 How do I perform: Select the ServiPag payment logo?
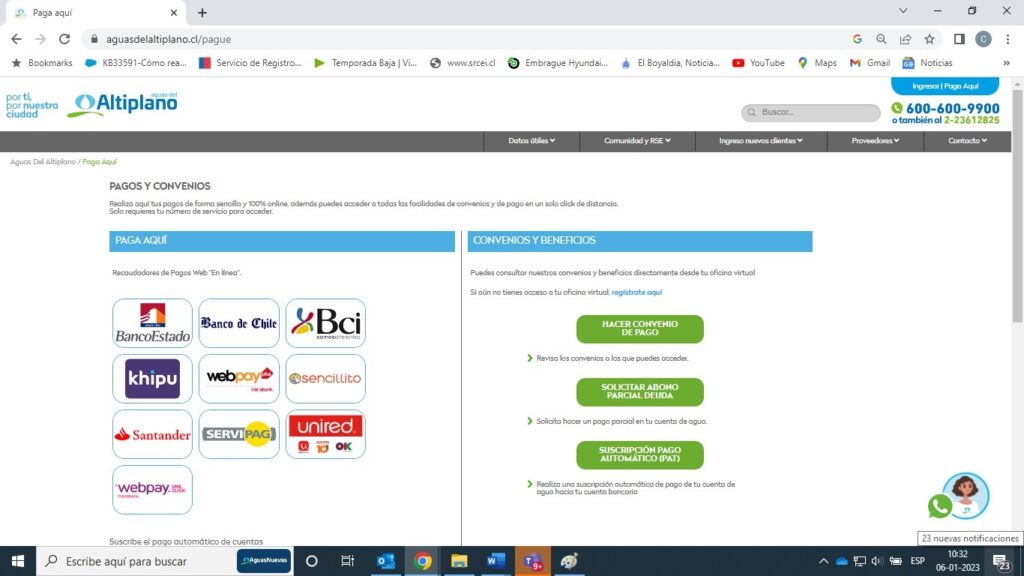(x=239, y=434)
